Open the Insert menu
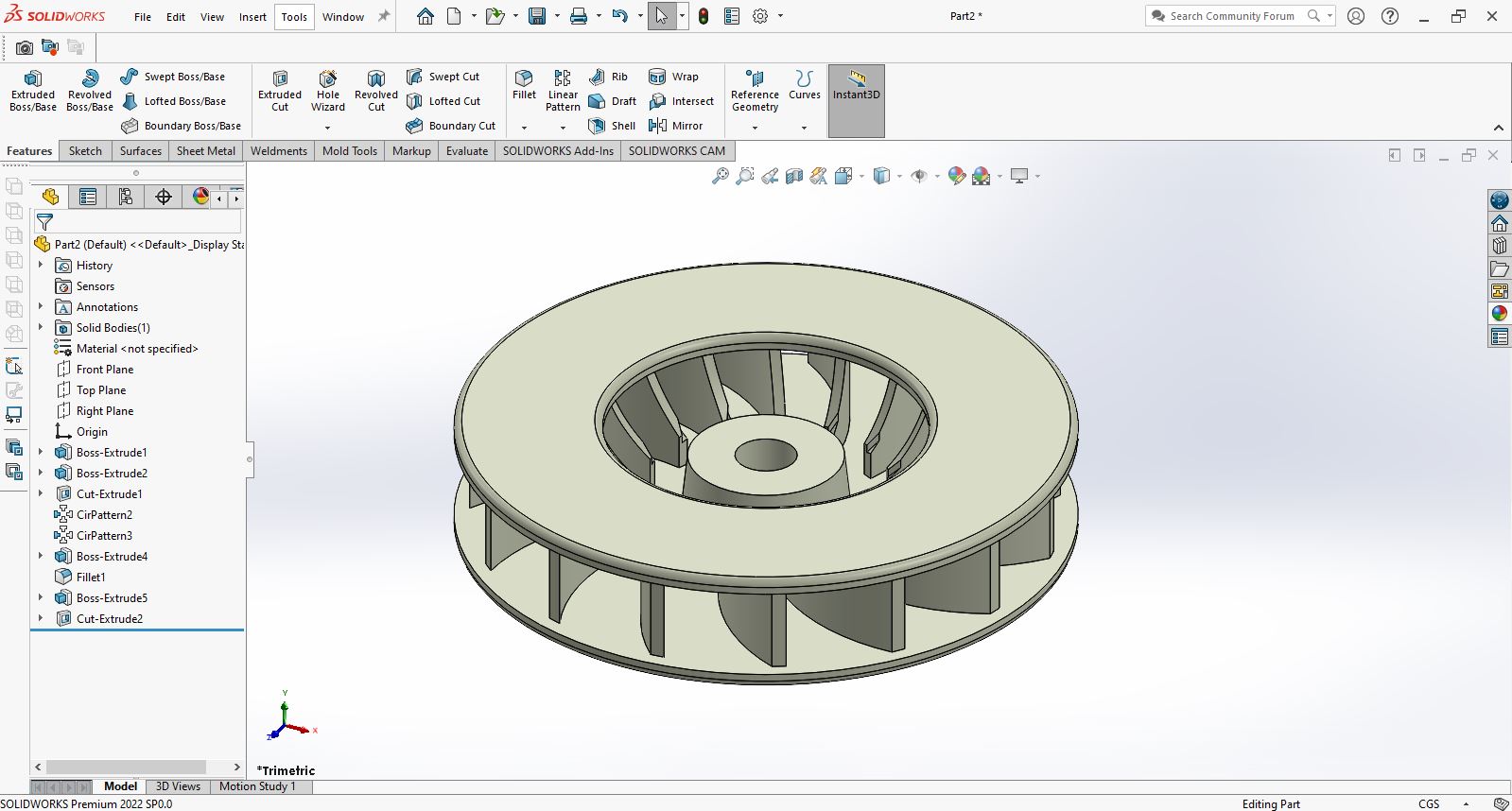Screen dimensions: 1512x811 (252, 17)
